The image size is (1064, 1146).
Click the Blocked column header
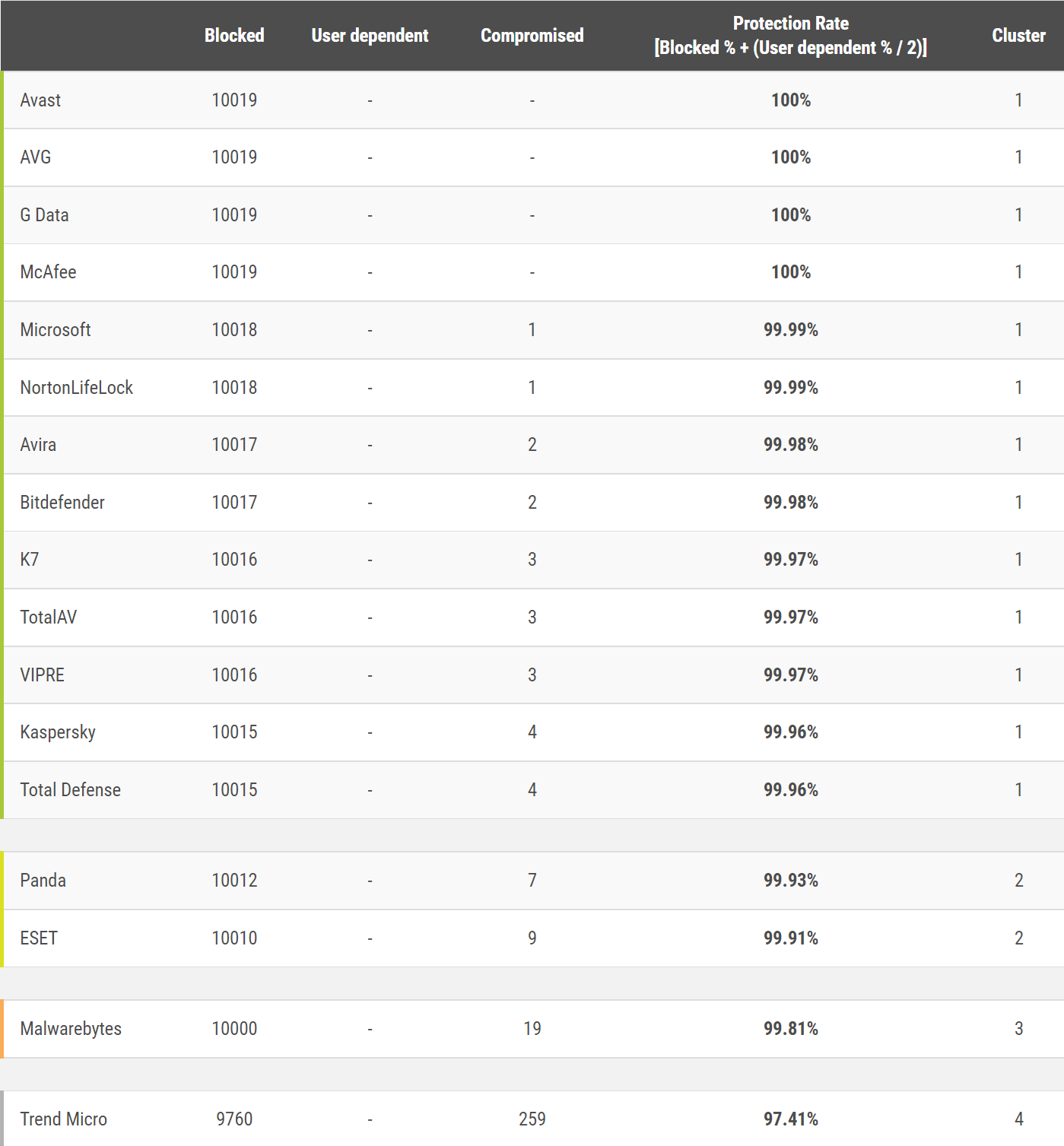coord(234,36)
